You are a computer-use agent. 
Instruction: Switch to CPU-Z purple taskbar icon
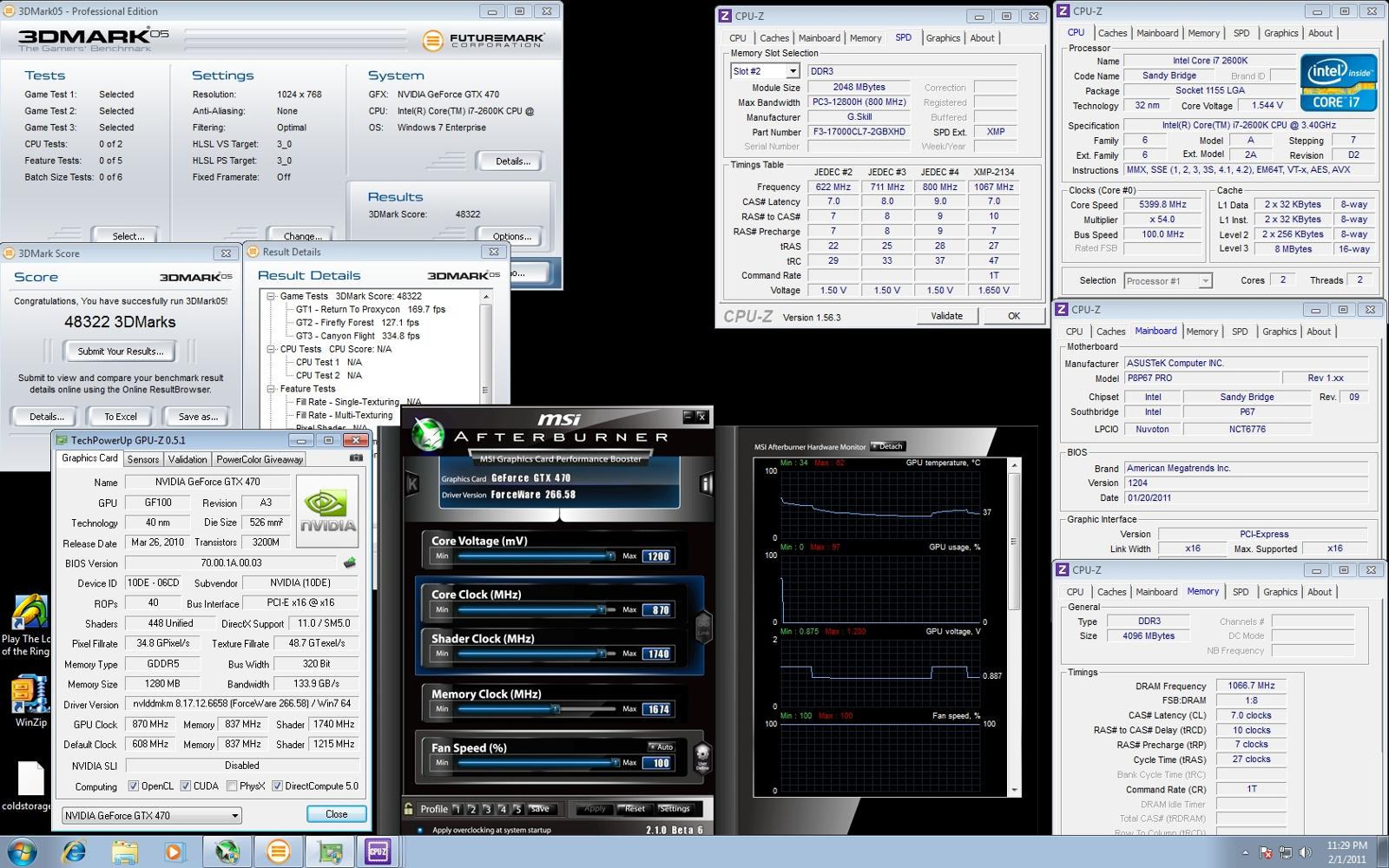point(379,852)
